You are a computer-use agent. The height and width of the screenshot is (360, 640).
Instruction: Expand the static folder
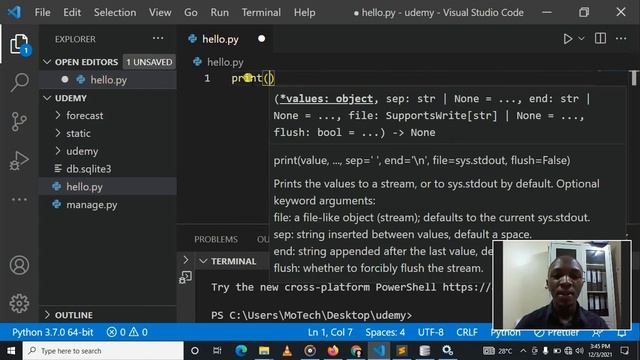pyautogui.click(x=108, y=133)
